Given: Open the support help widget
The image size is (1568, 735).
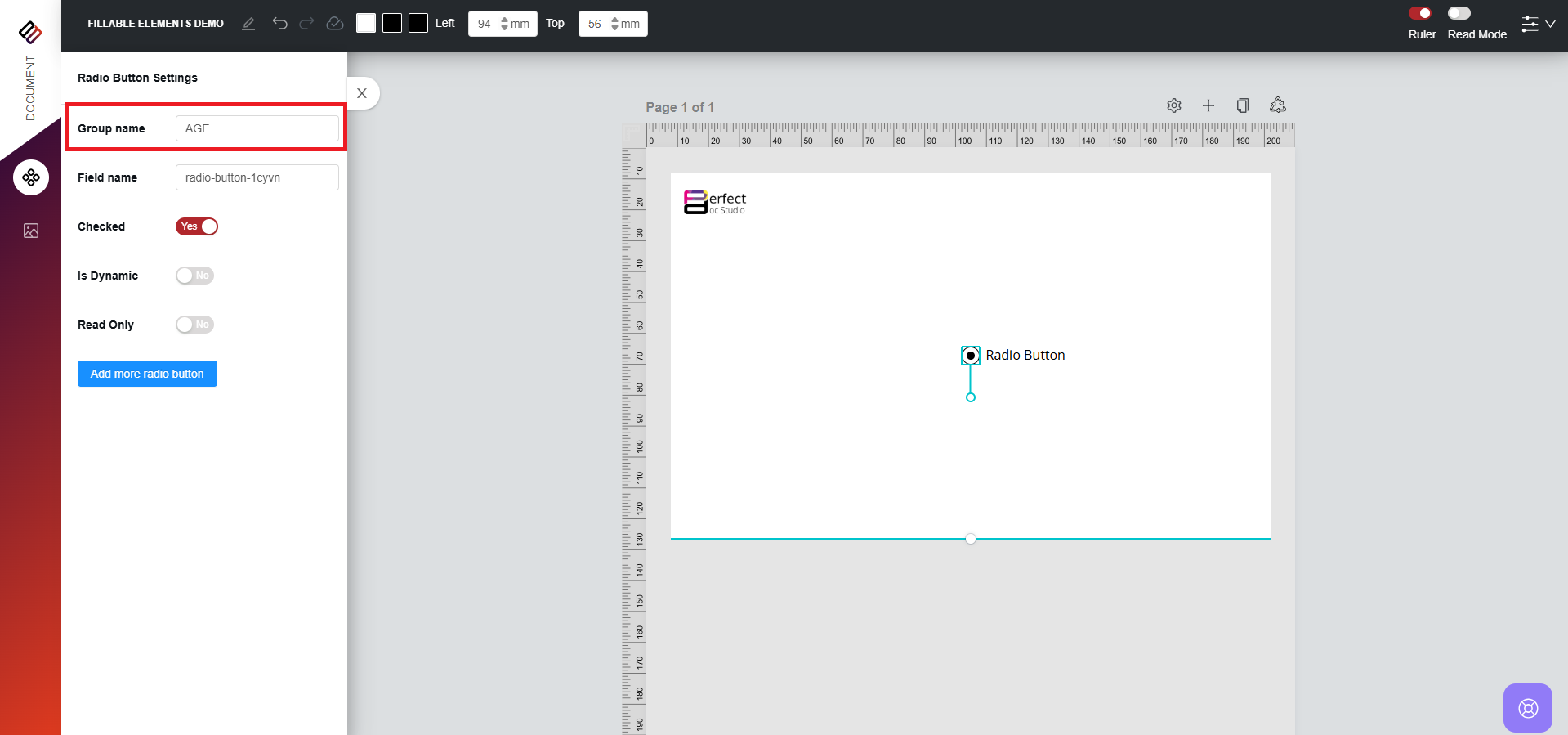Looking at the screenshot, I should point(1527,708).
